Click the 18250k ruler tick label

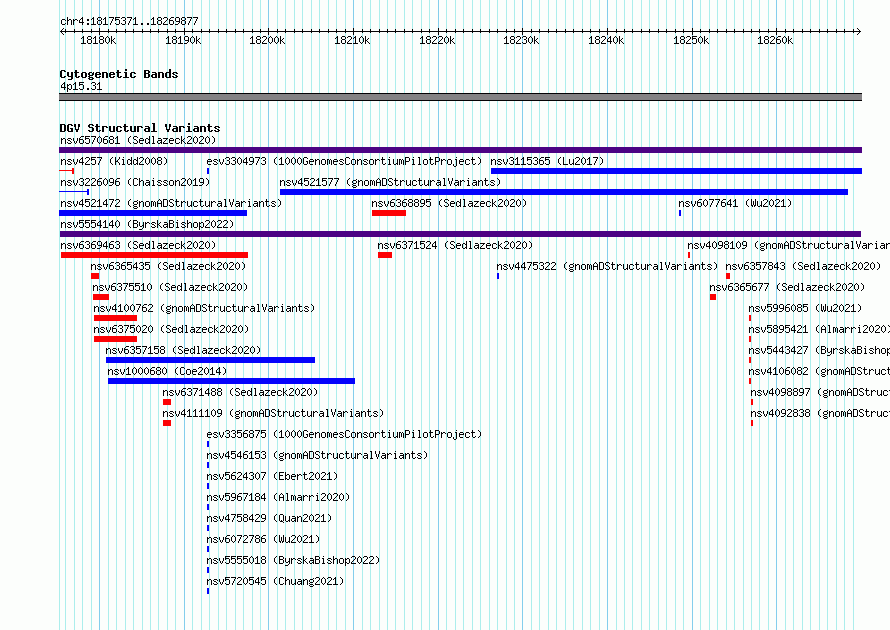(x=691, y=40)
